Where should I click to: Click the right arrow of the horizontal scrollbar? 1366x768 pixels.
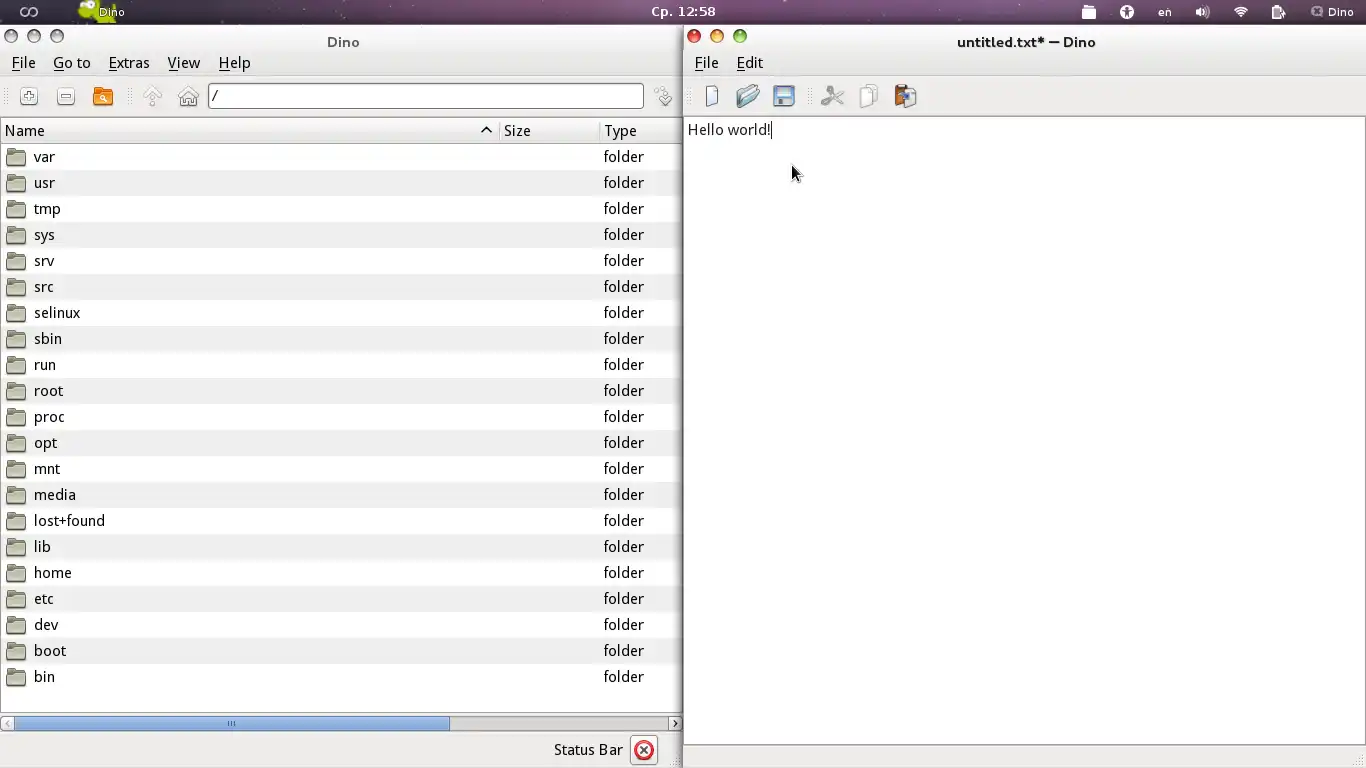click(675, 724)
